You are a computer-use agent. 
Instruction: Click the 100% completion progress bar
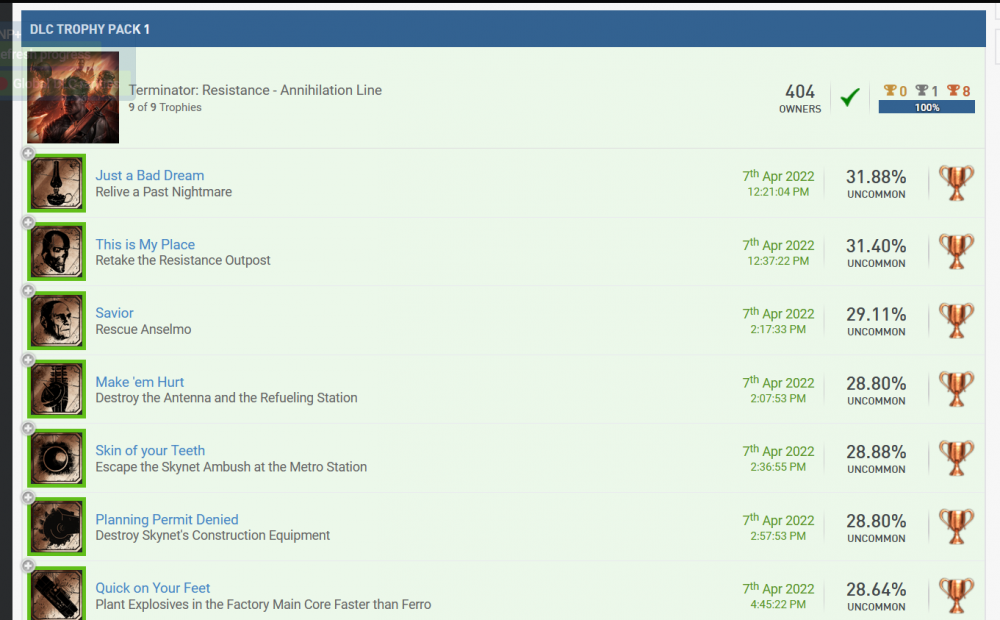click(926, 107)
